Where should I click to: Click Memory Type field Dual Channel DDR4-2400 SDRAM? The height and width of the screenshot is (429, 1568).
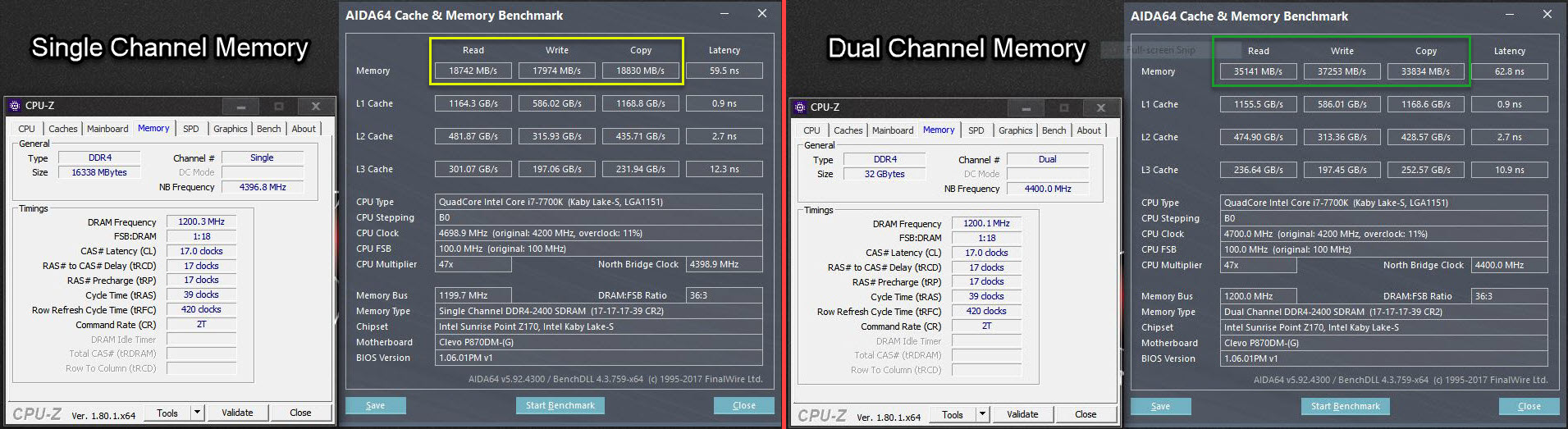click(1385, 312)
